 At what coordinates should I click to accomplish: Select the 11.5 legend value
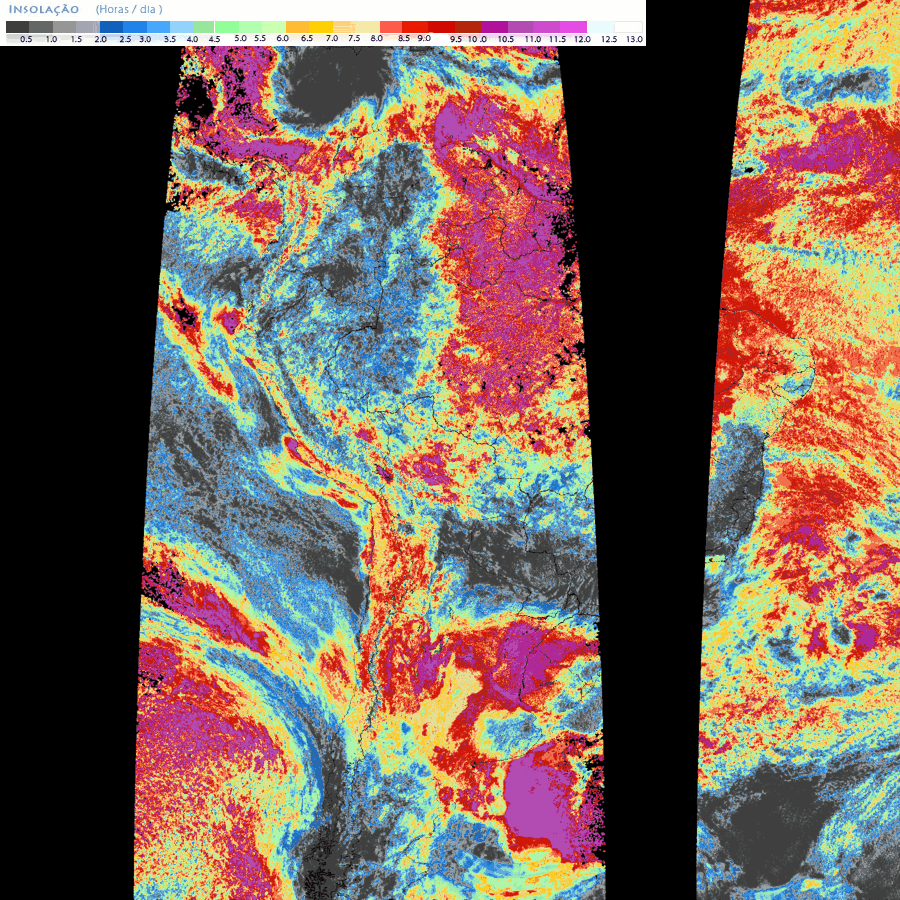557,40
